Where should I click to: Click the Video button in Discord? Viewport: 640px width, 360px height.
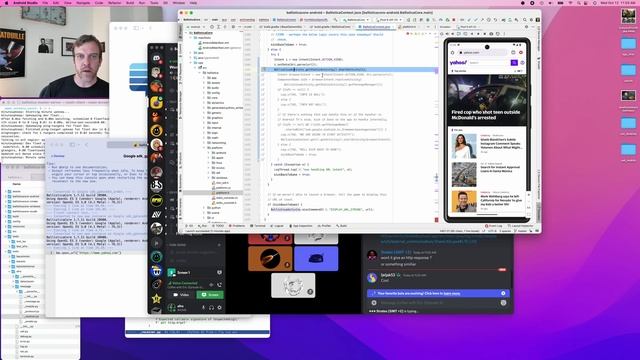181,295
